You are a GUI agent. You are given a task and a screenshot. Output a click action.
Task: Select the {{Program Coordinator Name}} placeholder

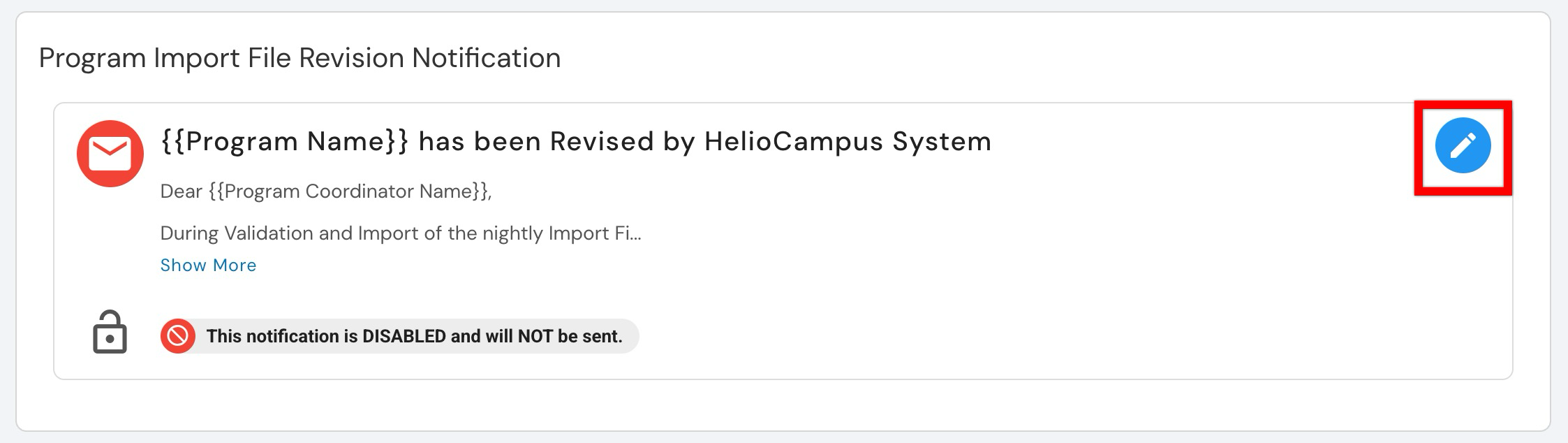tap(349, 191)
